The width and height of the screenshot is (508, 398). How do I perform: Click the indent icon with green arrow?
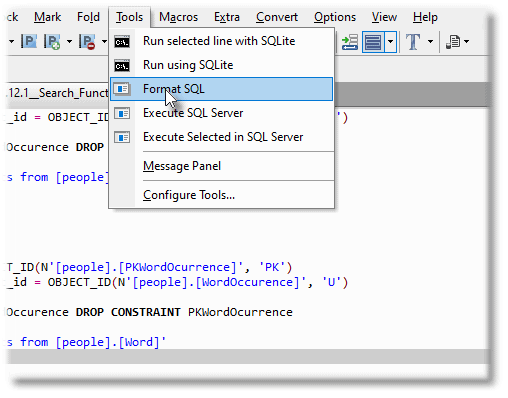click(349, 42)
